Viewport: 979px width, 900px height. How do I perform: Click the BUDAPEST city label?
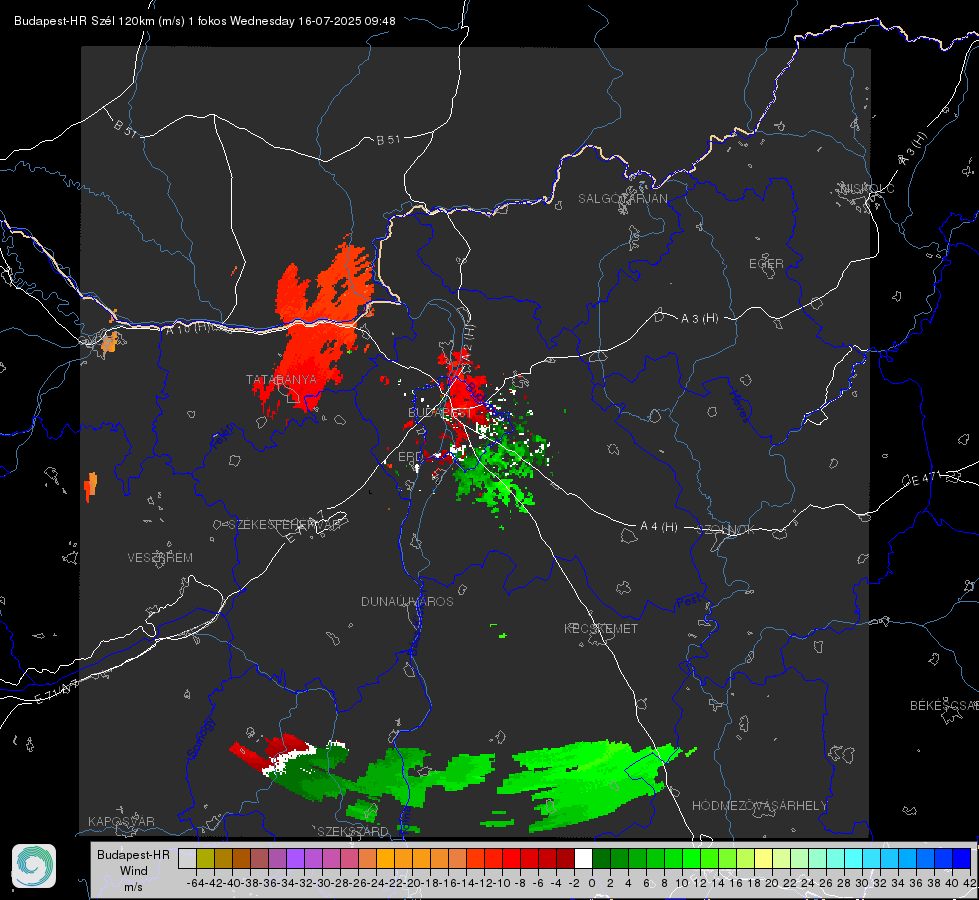(440, 413)
